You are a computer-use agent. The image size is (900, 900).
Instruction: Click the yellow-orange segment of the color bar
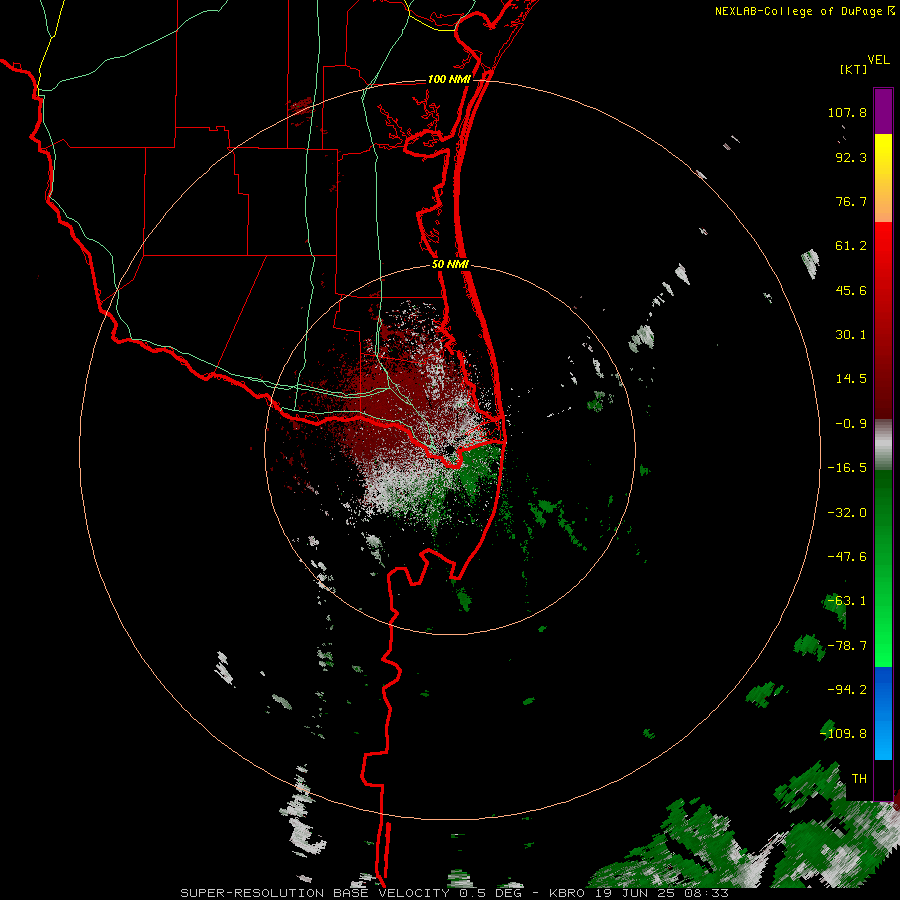point(883,178)
